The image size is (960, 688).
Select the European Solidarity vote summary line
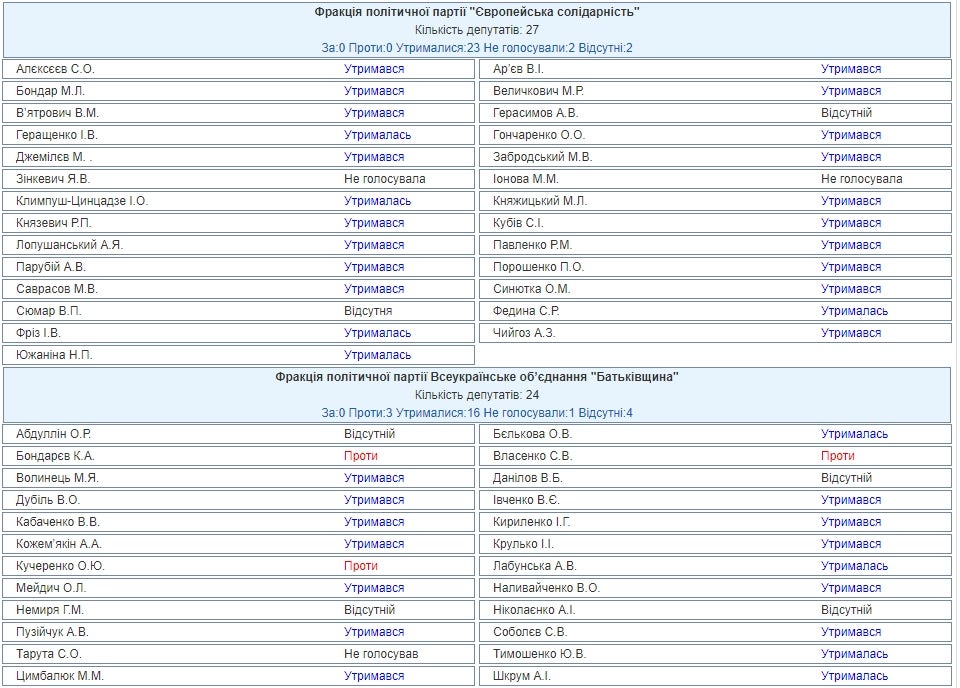coord(477,48)
